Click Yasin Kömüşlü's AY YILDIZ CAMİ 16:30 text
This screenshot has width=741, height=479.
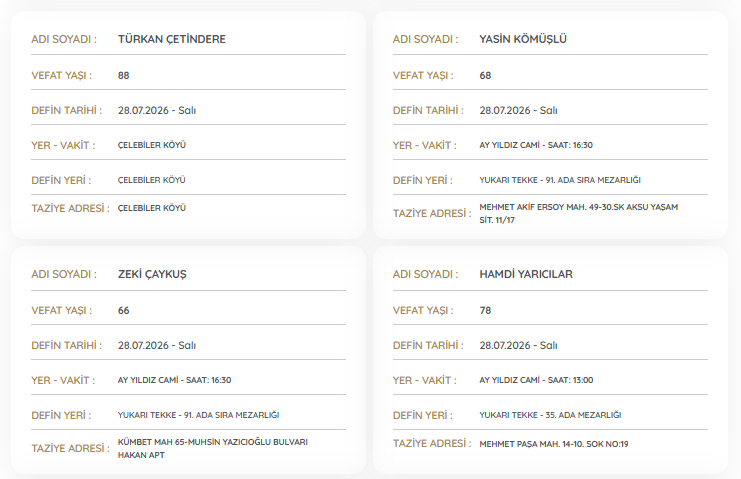[x=536, y=145]
